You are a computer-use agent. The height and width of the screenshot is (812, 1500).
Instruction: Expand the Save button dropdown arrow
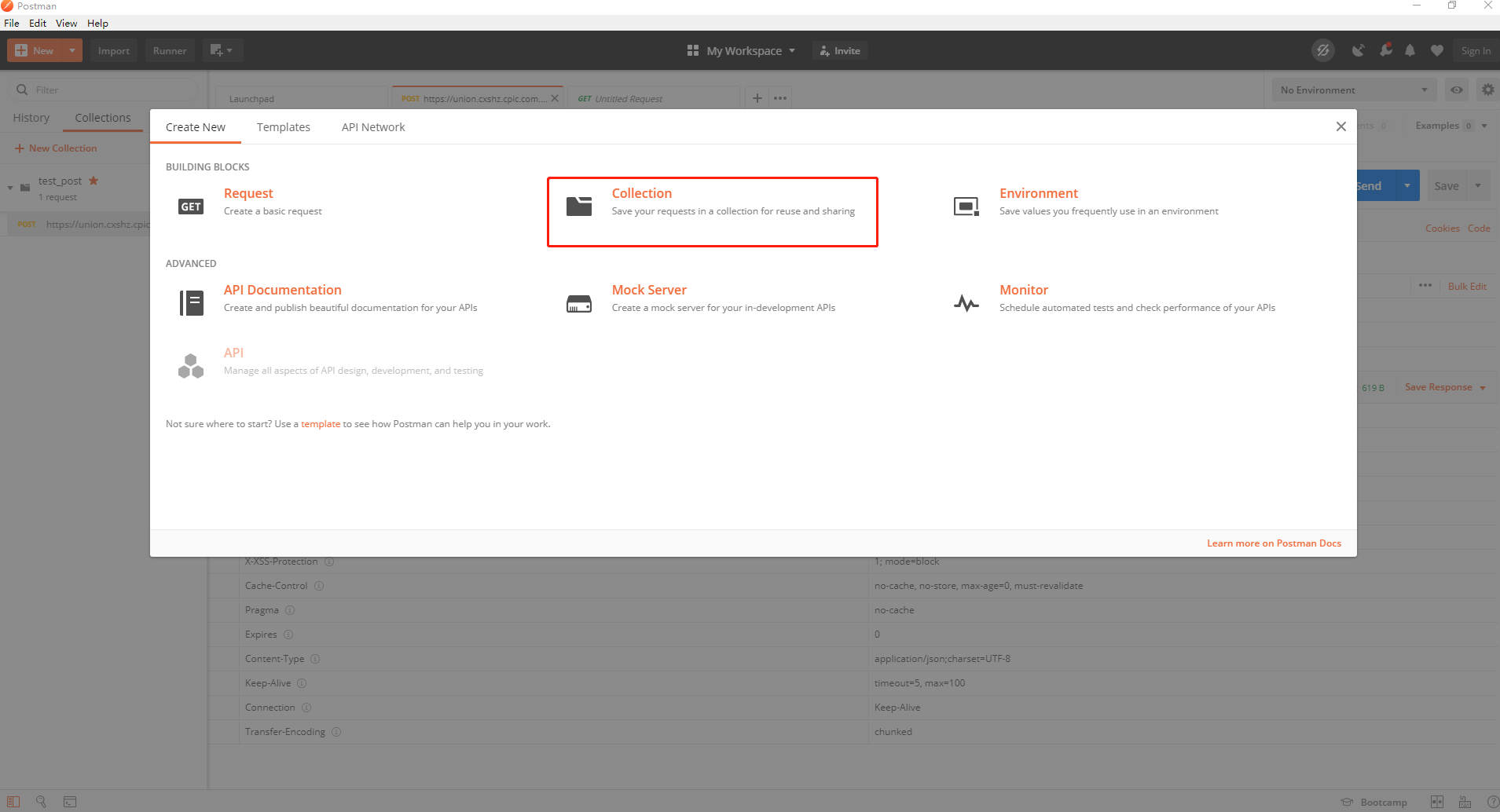[1478, 186]
